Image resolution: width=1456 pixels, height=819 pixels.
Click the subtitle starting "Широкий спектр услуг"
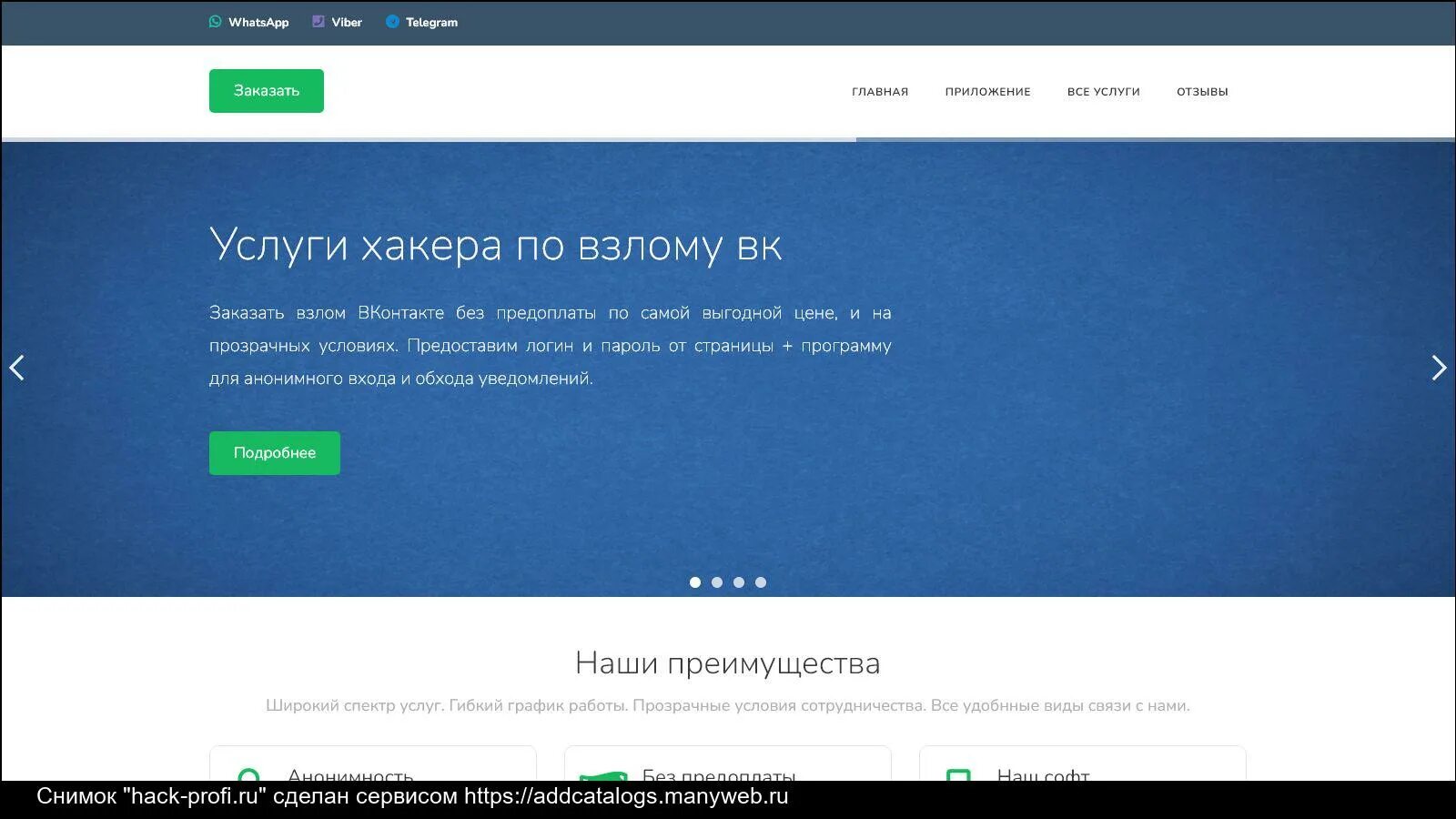(x=728, y=705)
